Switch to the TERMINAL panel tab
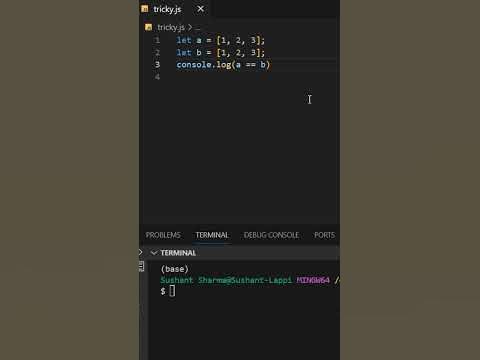The height and width of the screenshot is (360, 480). coord(212,235)
